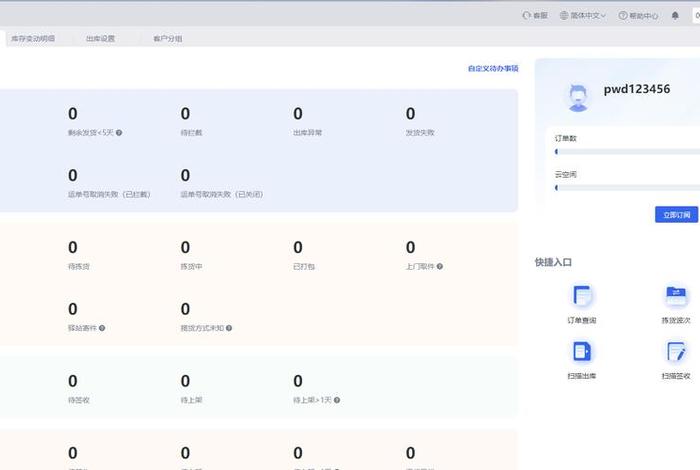
Task: Open the 客户分组 tab
Action: tap(167, 39)
